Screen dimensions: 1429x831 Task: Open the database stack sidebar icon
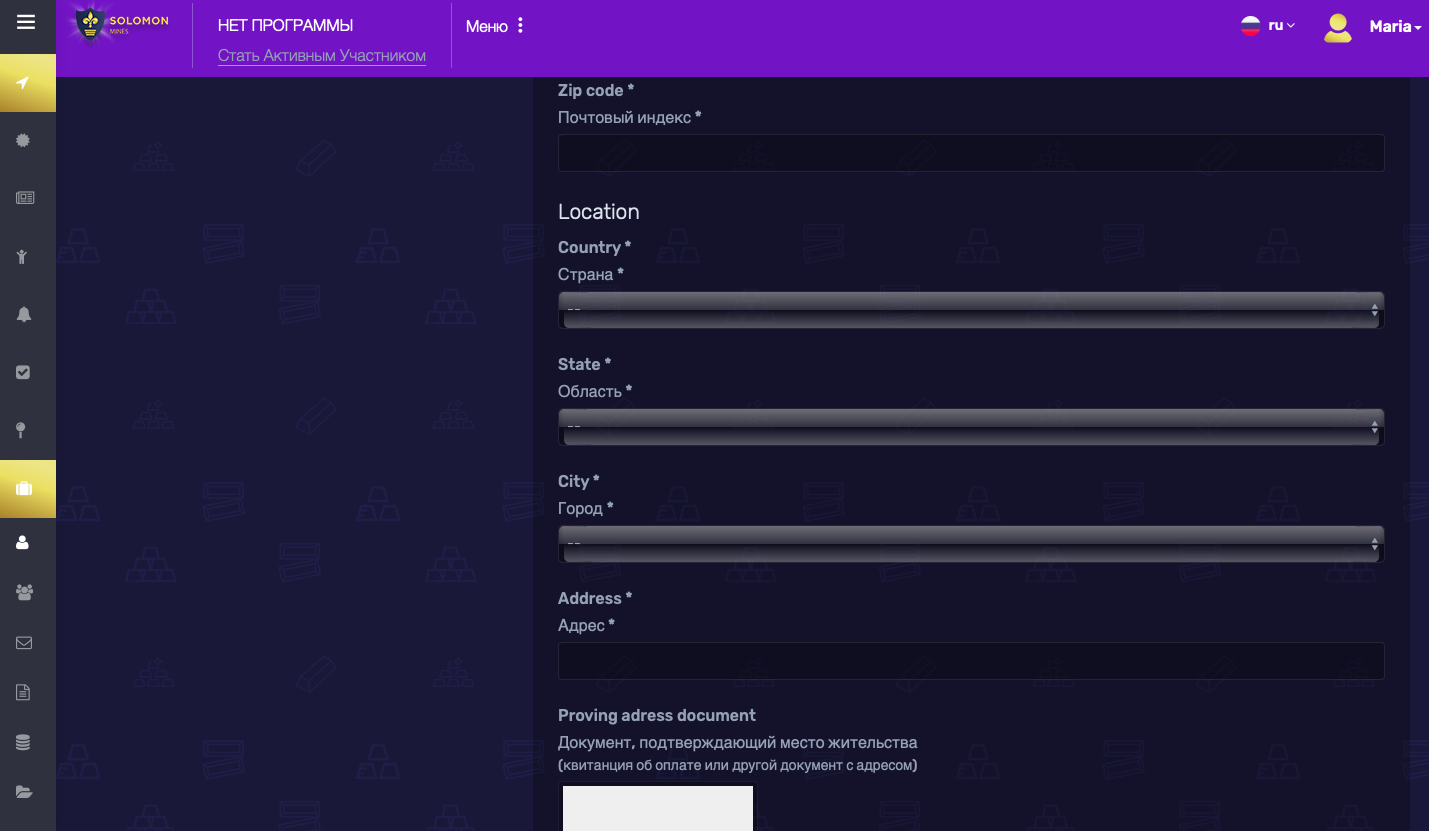pyautogui.click(x=24, y=742)
